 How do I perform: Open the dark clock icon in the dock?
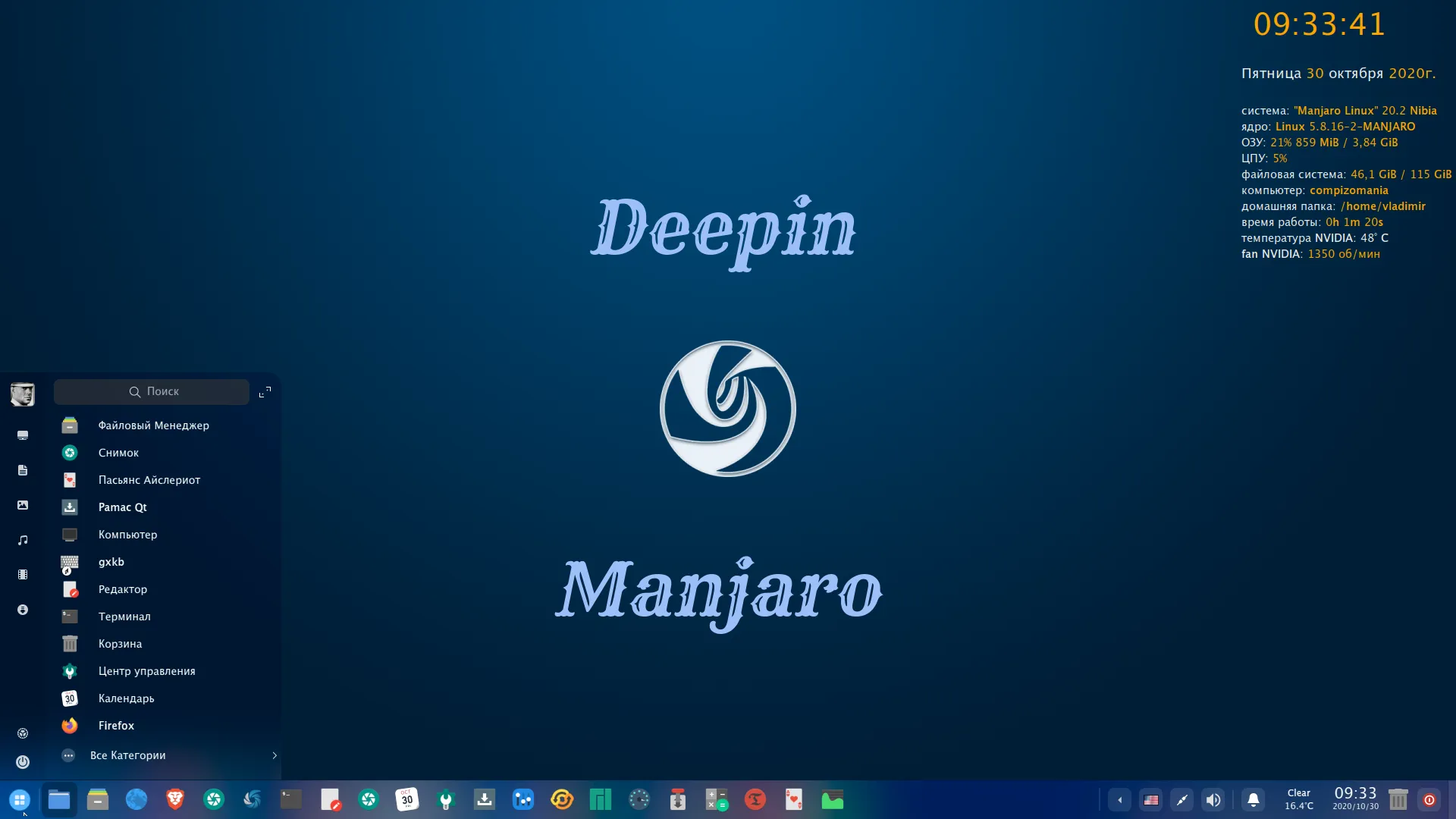[639, 799]
